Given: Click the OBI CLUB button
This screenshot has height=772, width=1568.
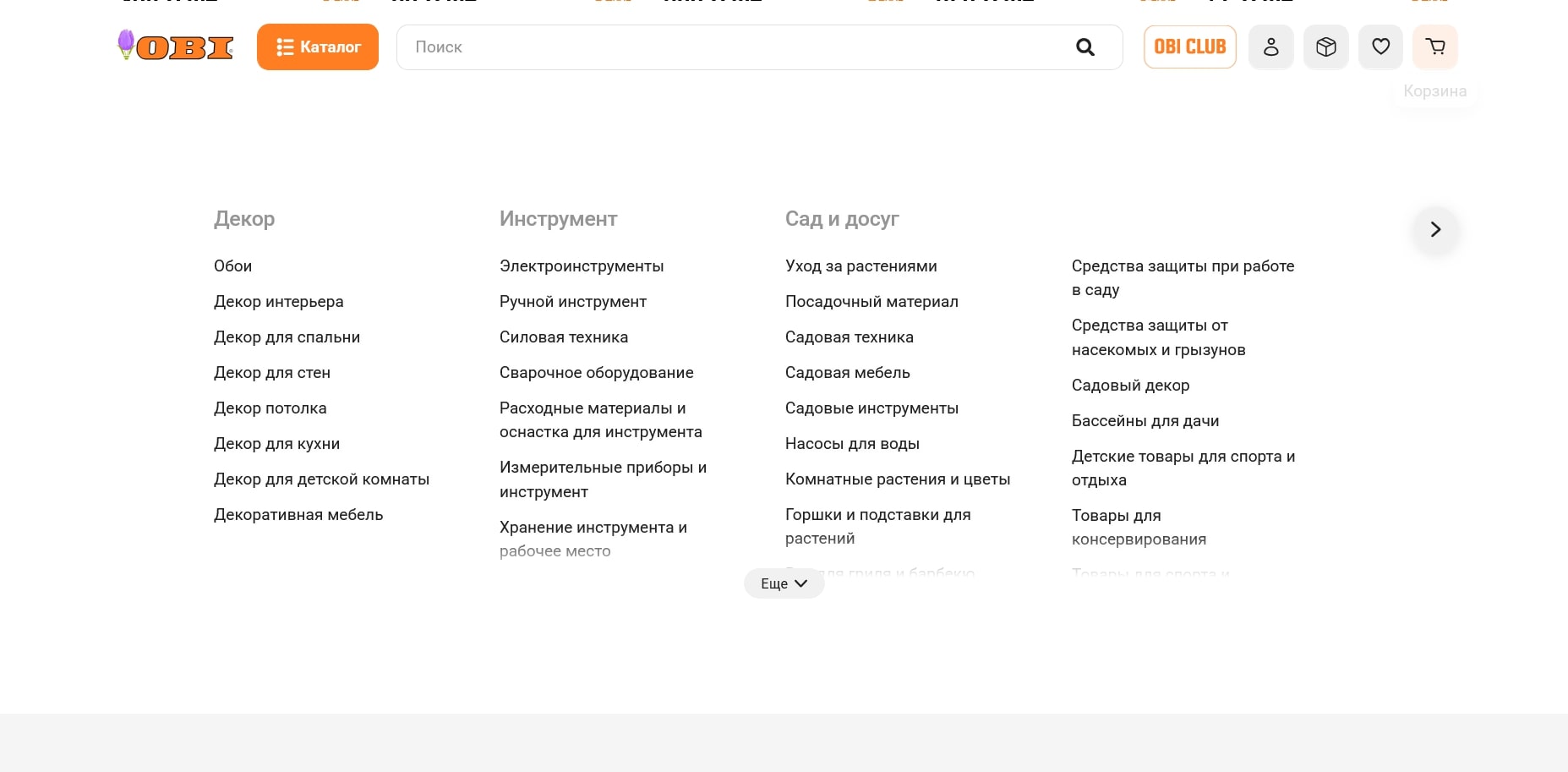Looking at the screenshot, I should pos(1189,47).
